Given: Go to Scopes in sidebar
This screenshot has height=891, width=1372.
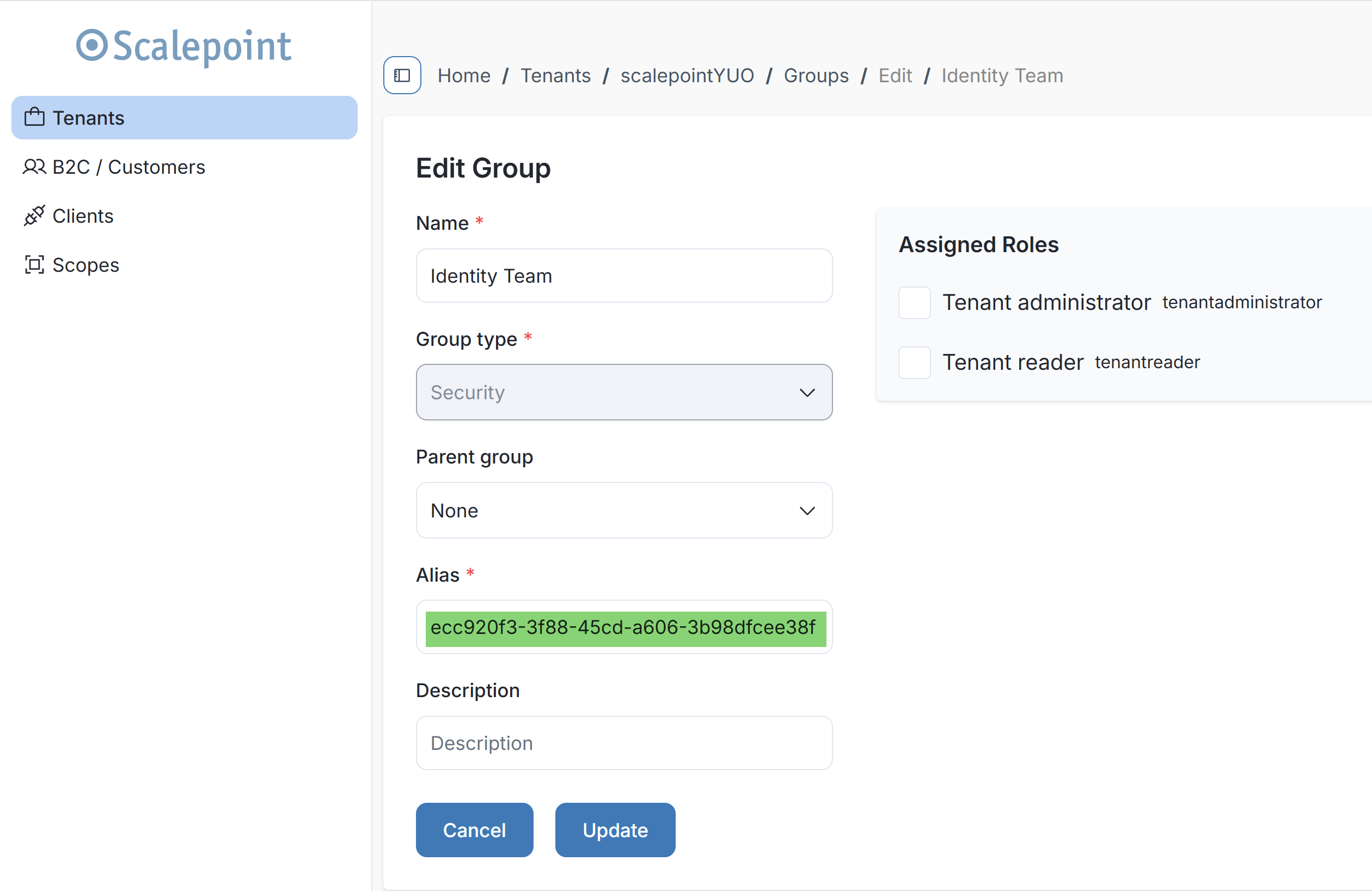Looking at the screenshot, I should 85,265.
